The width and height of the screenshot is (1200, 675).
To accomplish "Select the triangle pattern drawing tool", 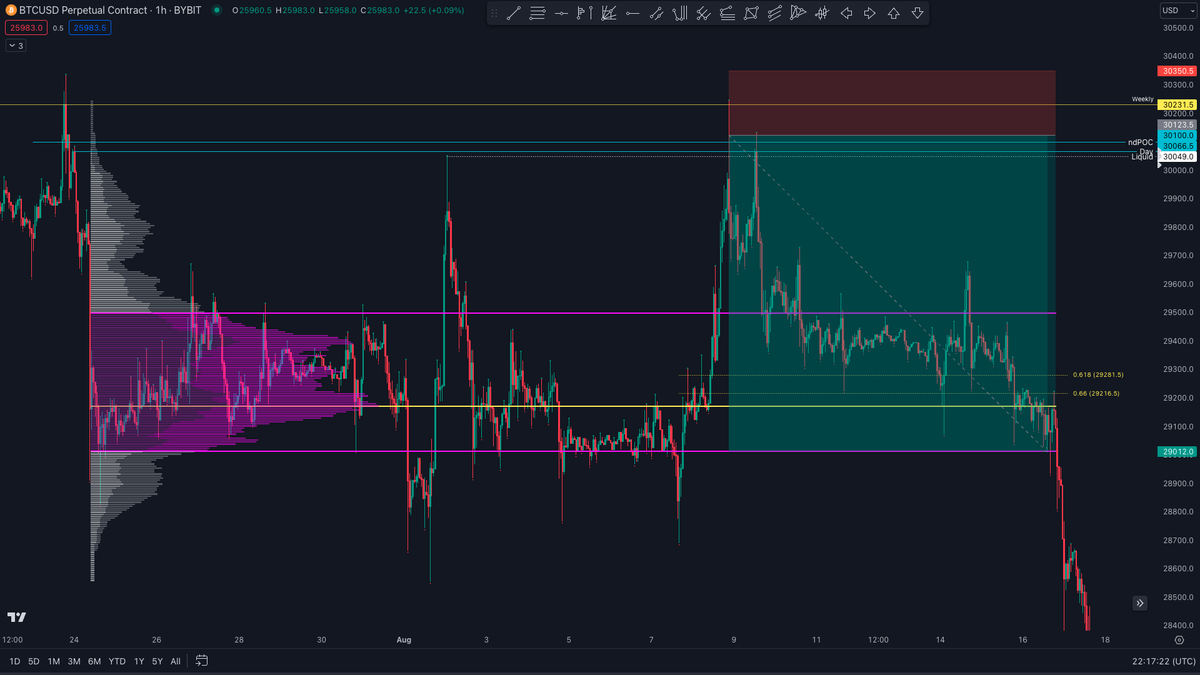I will (x=798, y=14).
